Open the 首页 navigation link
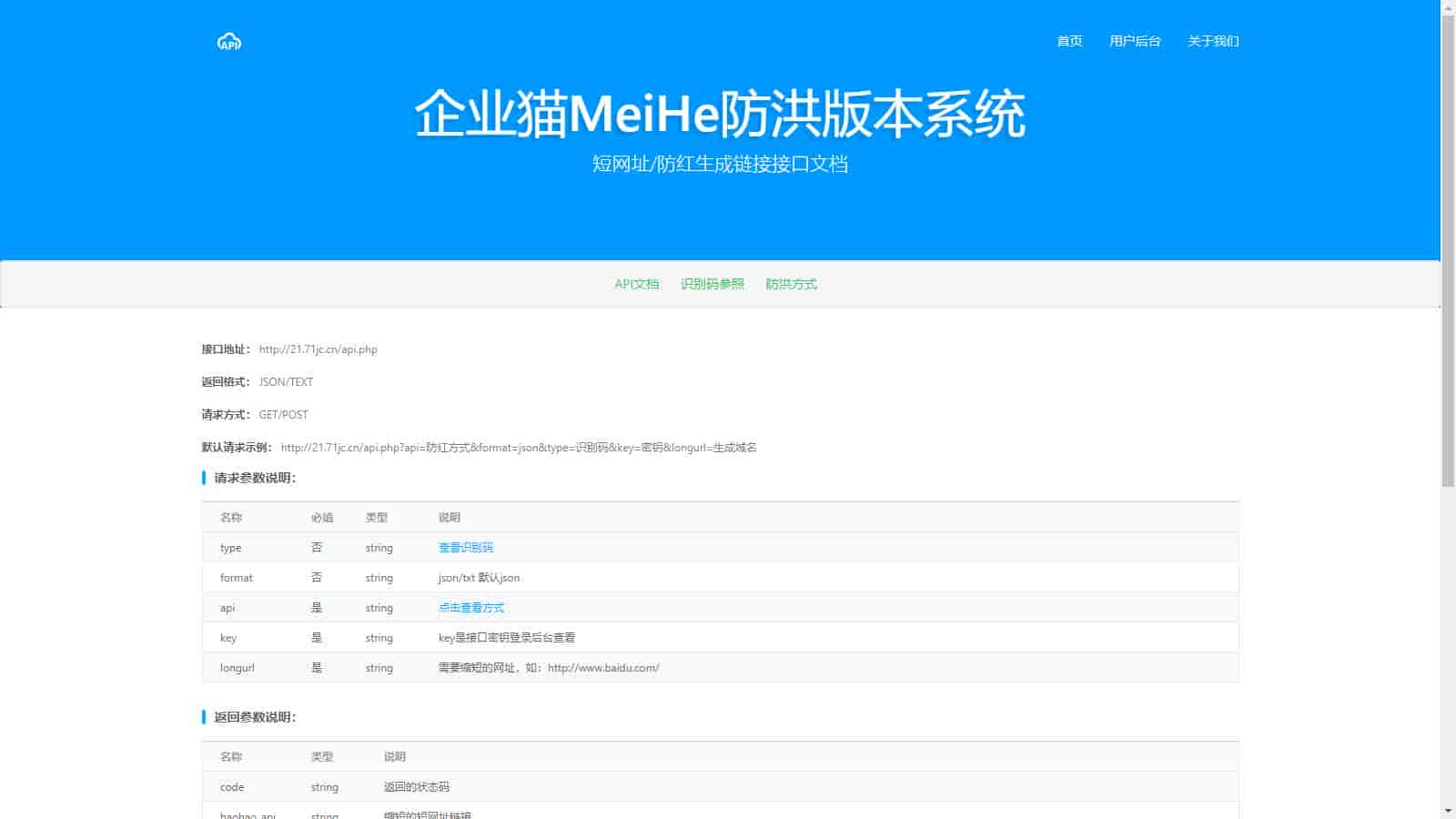1456x819 pixels. (x=1069, y=41)
